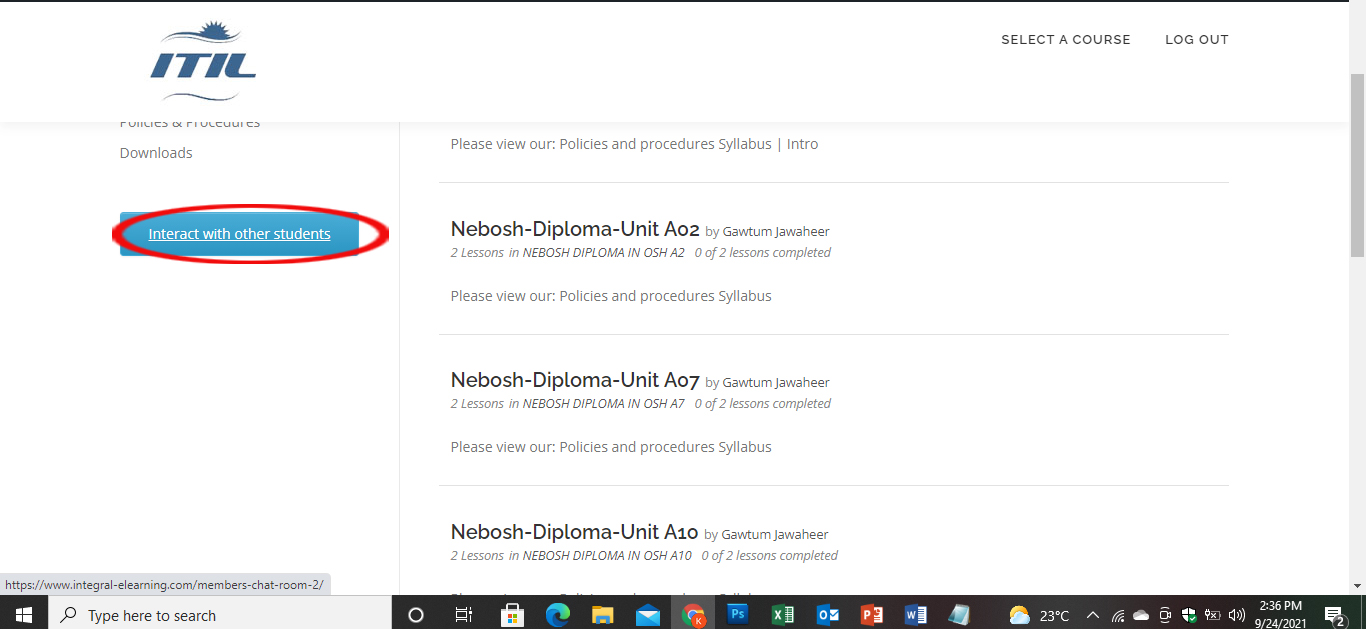Click the description text under Unit A02
Viewport: 1366px width, 629px height.
click(611, 296)
